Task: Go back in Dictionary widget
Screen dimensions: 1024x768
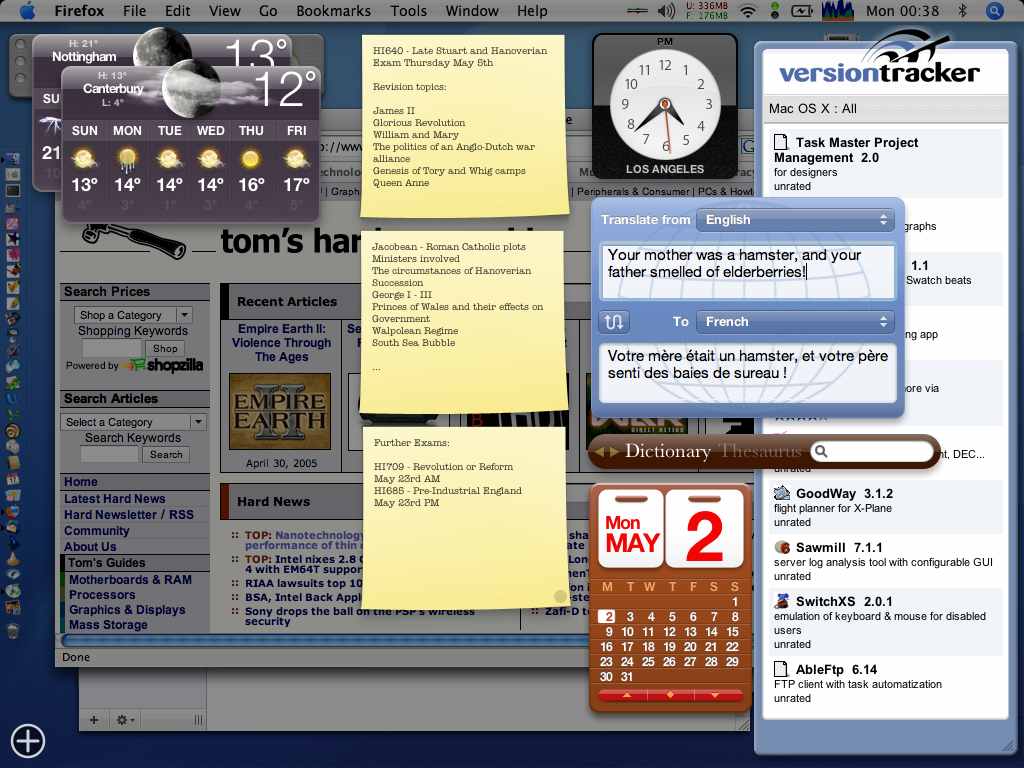Action: 598,451
